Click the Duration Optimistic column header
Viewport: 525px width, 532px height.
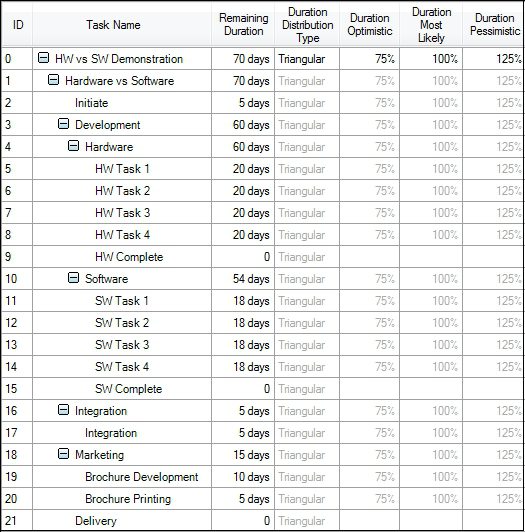pyautogui.click(x=370, y=25)
